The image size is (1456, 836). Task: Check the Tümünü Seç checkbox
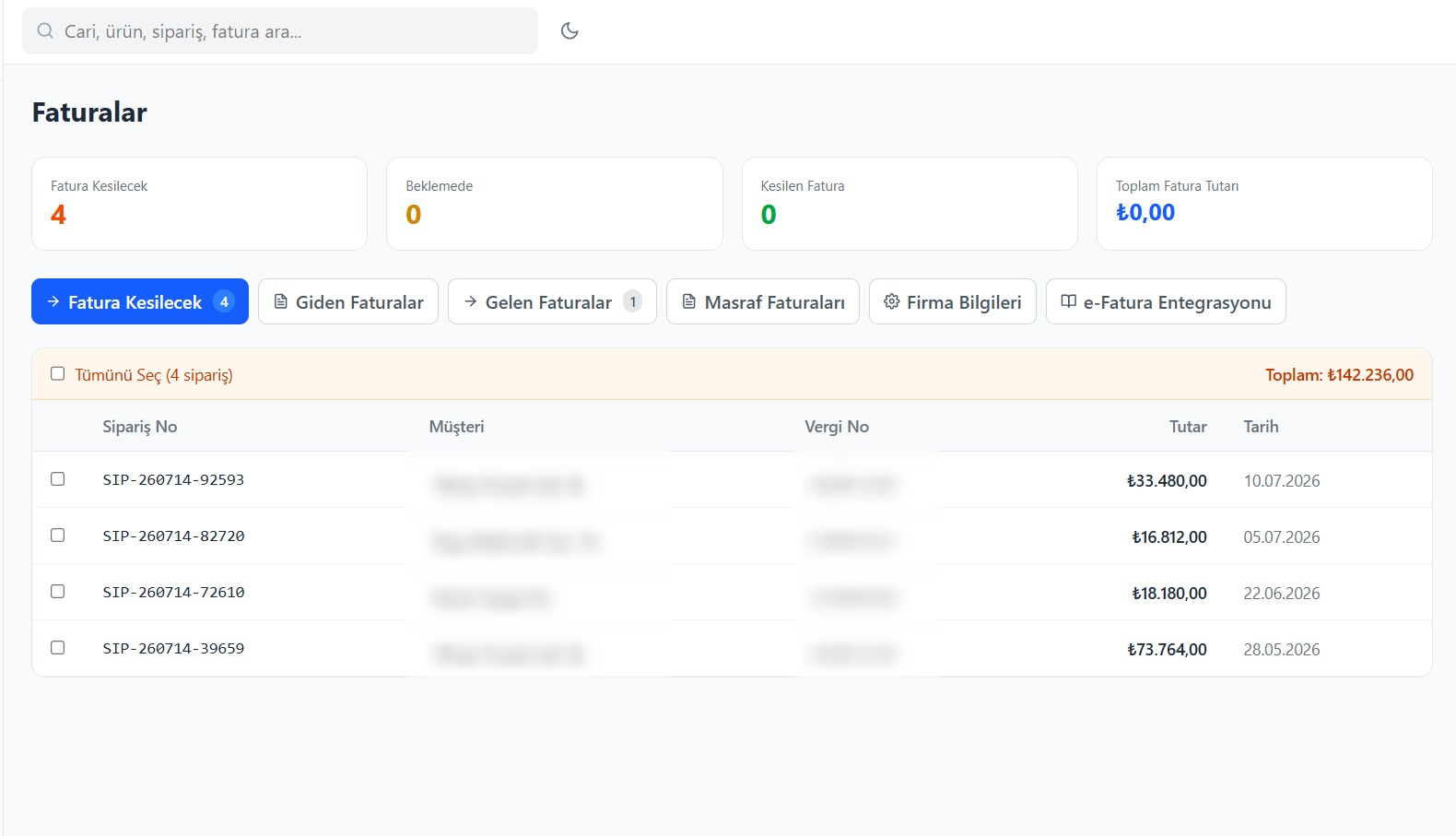click(57, 373)
